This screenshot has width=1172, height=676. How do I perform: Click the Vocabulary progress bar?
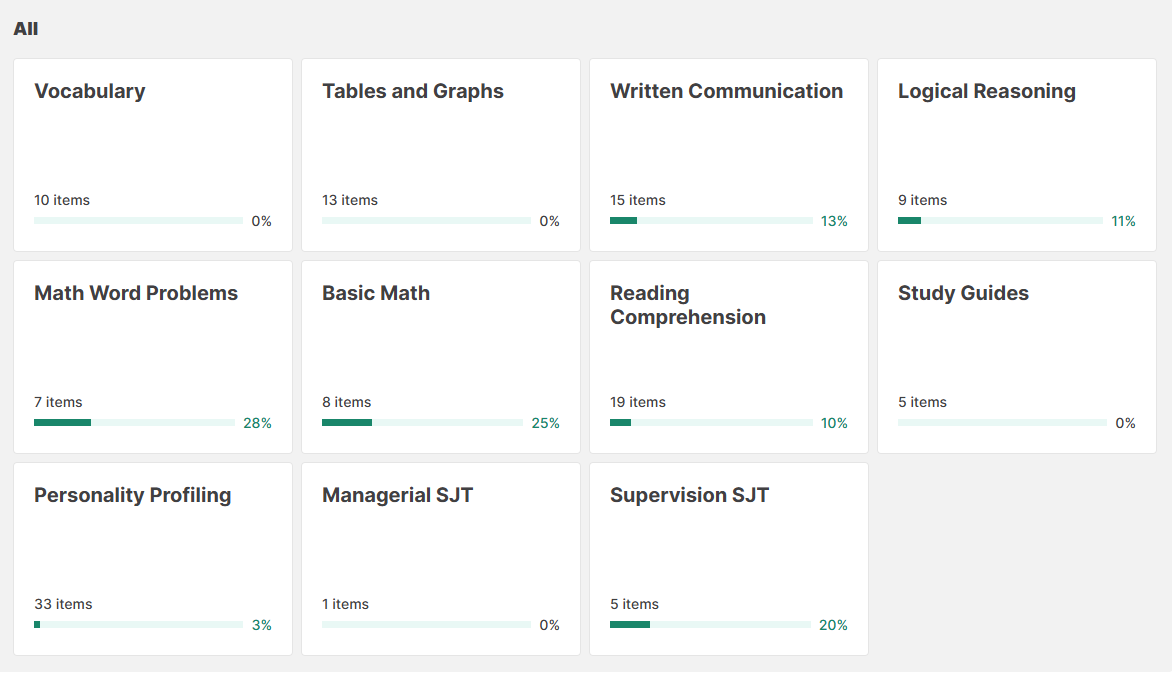(138, 221)
